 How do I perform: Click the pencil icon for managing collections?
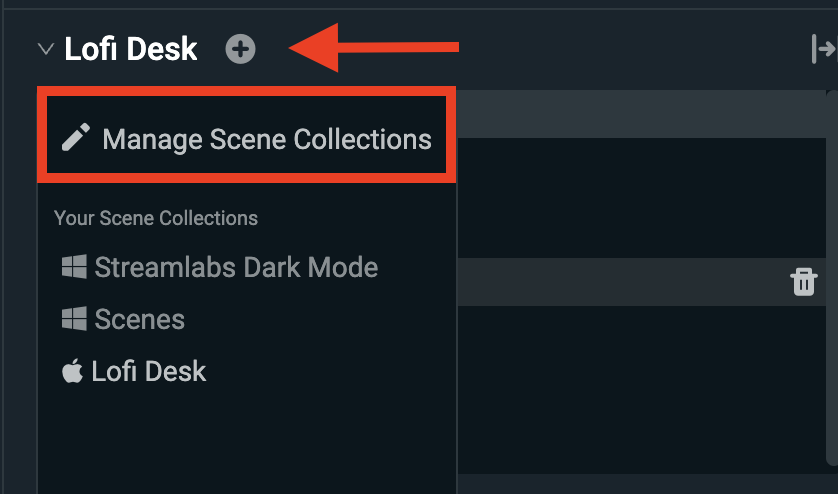(x=76, y=138)
